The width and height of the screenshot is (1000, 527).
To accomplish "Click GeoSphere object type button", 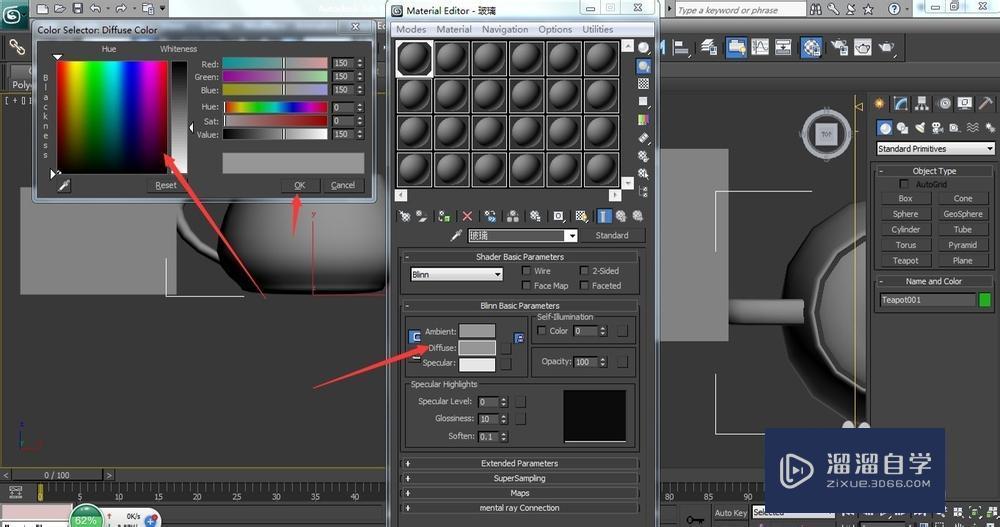I will [x=962, y=214].
